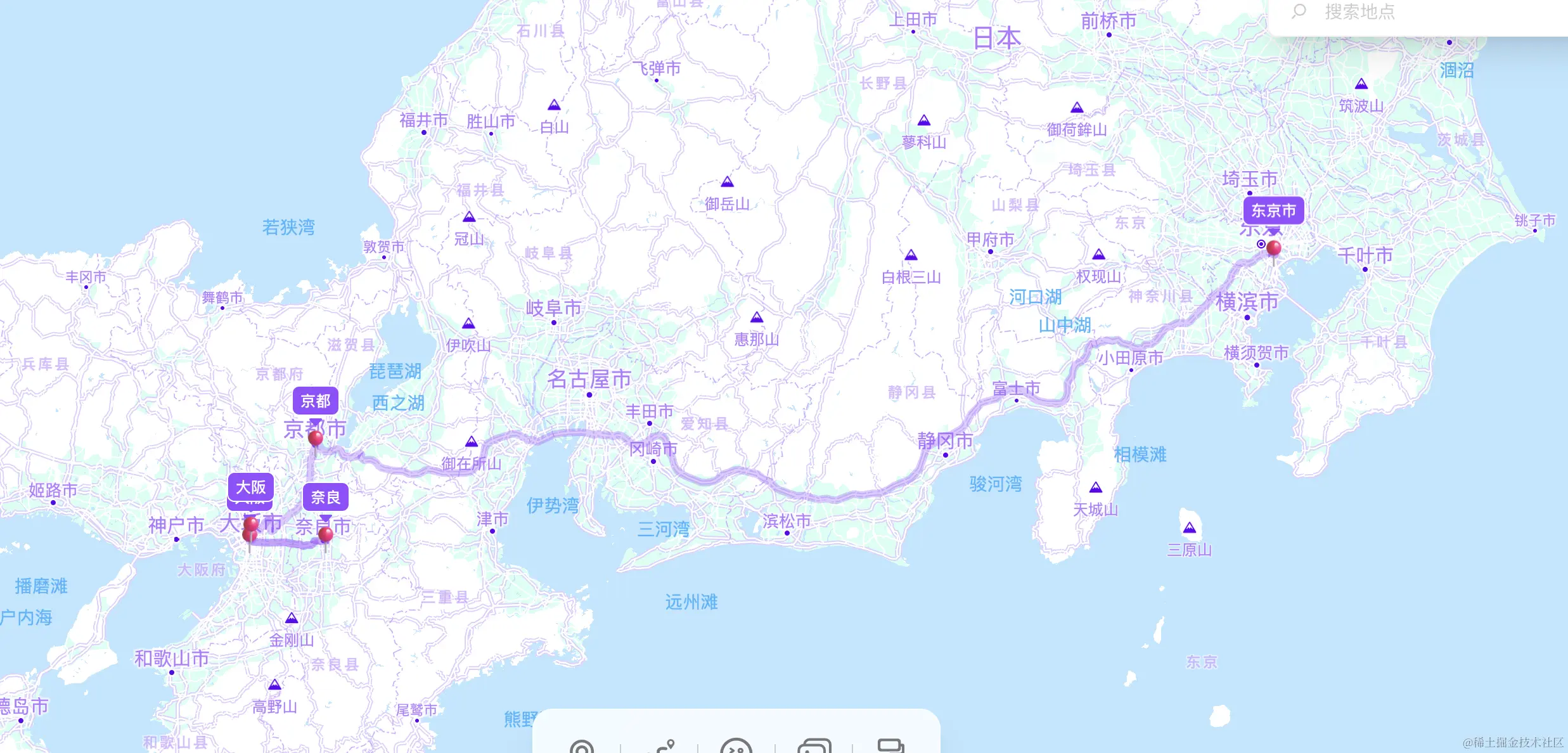Click the 东京市 purple marker label
Viewport: 1568px width, 753px height.
pyautogui.click(x=1273, y=210)
